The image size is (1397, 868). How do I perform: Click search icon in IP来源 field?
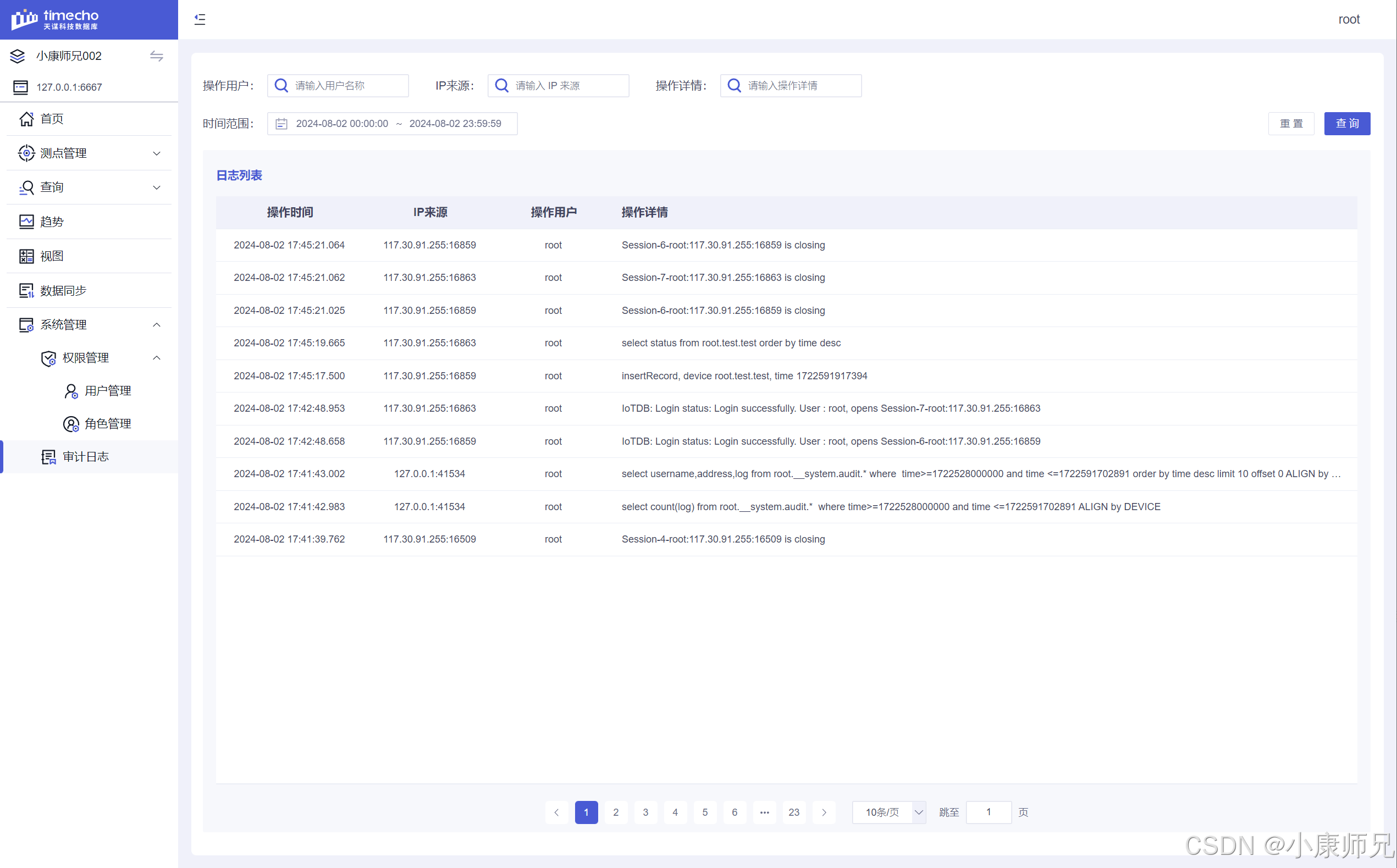(x=502, y=86)
